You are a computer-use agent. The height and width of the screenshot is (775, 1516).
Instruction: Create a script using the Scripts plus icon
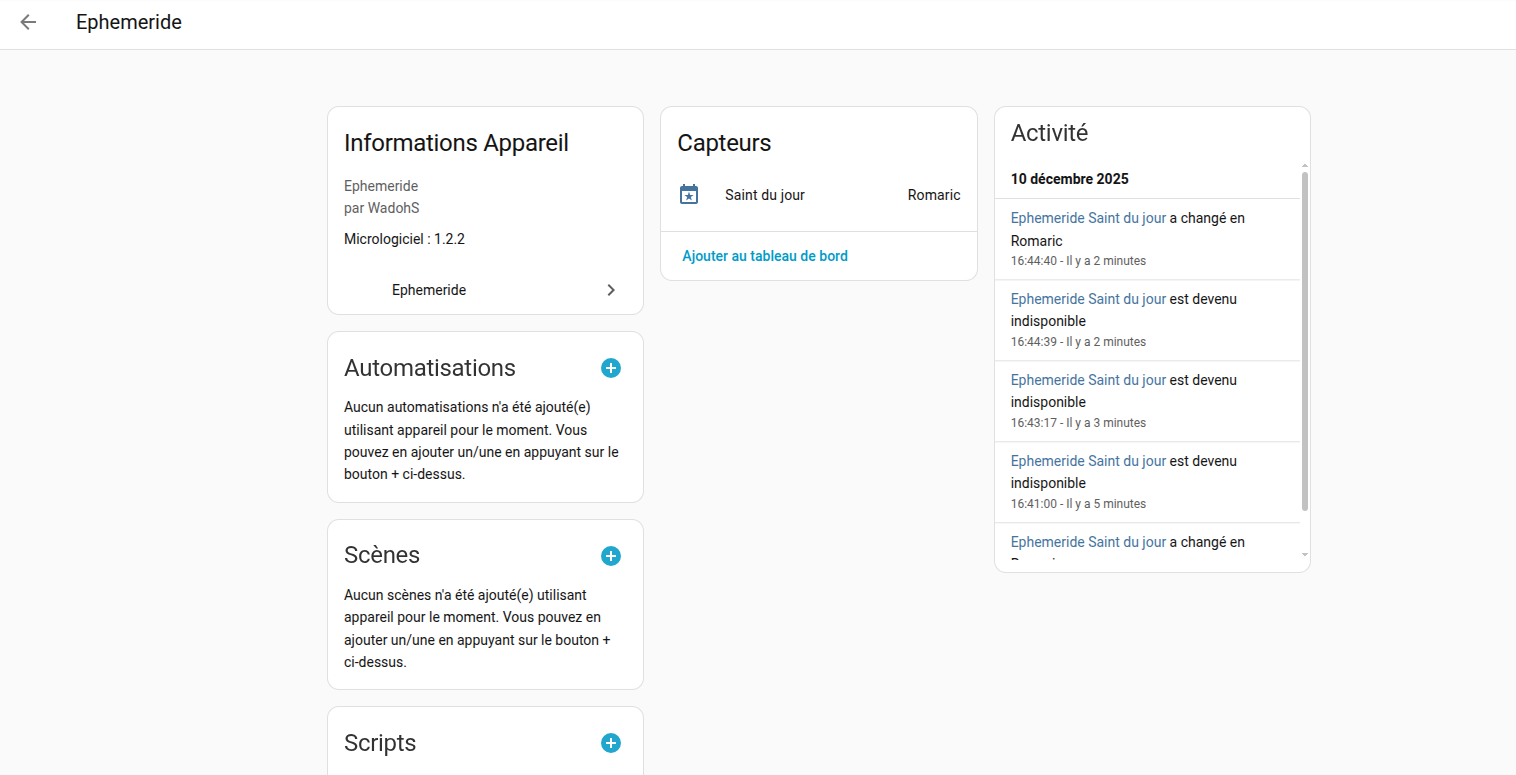click(611, 743)
